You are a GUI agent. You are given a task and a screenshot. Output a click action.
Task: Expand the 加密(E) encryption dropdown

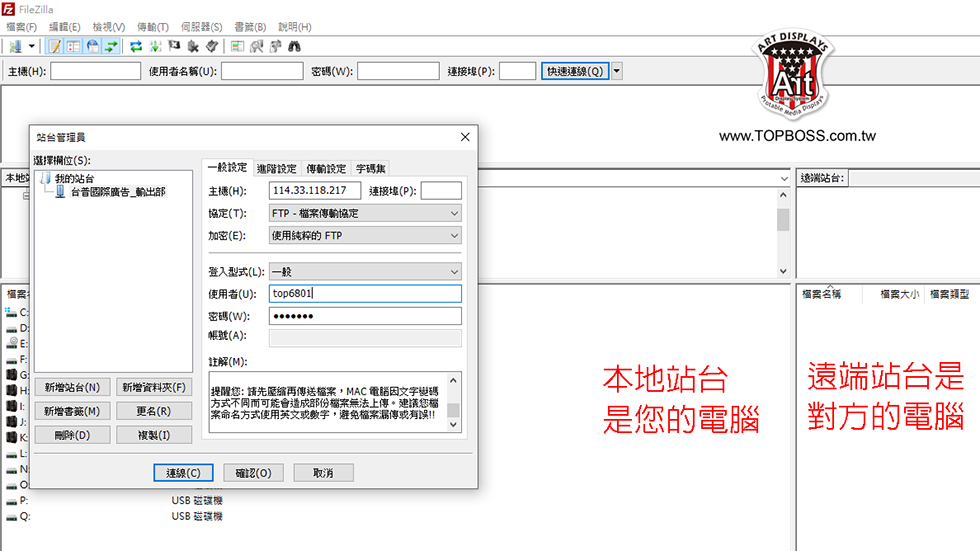tap(365, 235)
